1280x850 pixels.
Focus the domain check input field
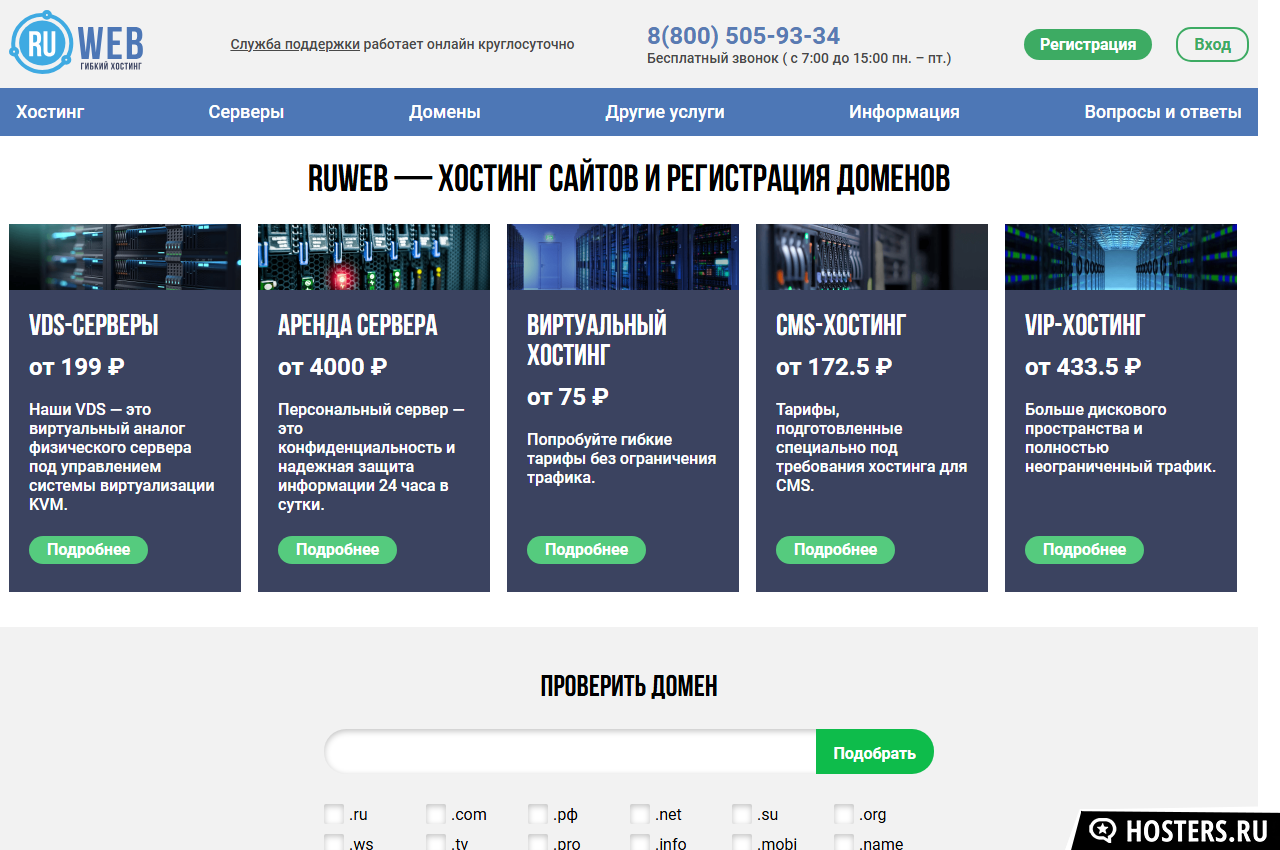pos(570,752)
